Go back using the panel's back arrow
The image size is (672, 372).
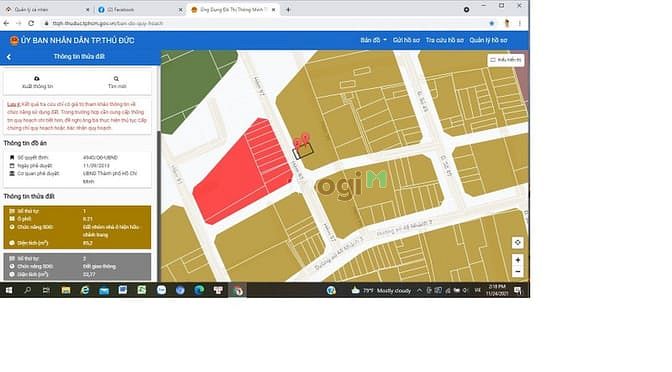9,57
